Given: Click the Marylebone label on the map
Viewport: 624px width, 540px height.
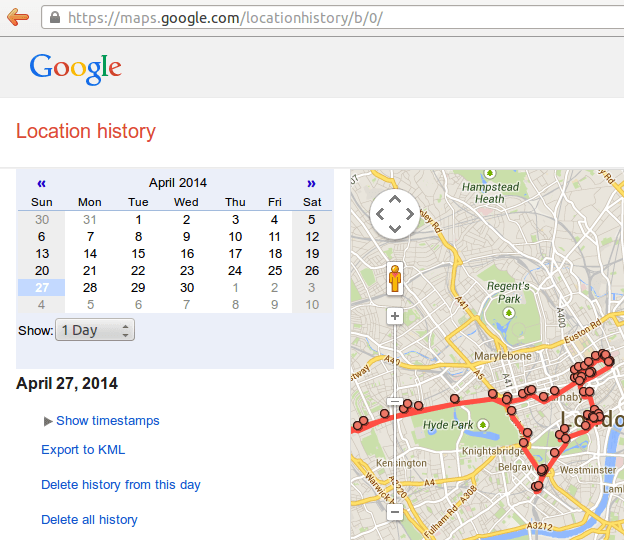Looking at the screenshot, I should click(x=502, y=356).
